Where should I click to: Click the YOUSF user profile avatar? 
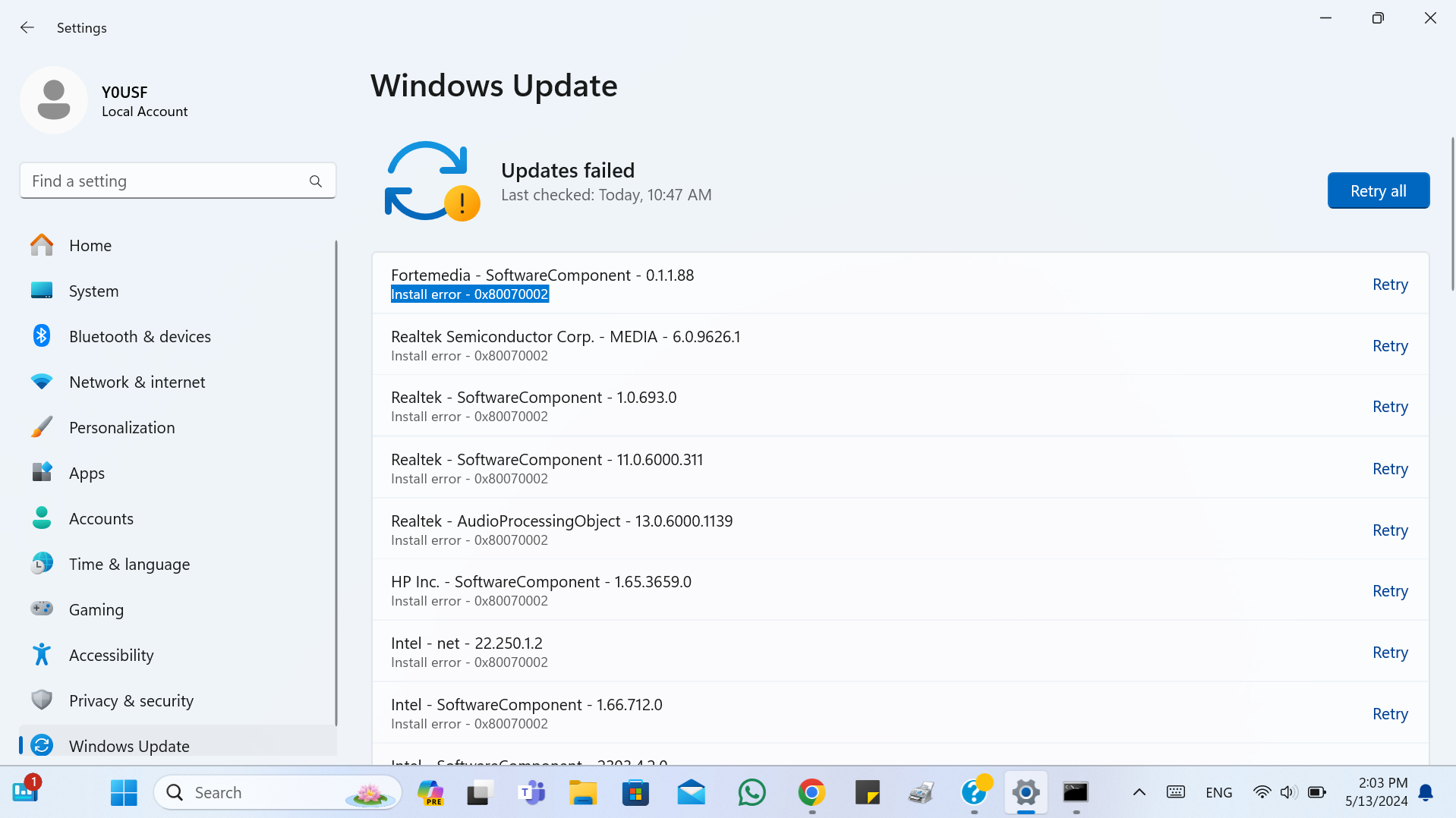[x=54, y=100]
